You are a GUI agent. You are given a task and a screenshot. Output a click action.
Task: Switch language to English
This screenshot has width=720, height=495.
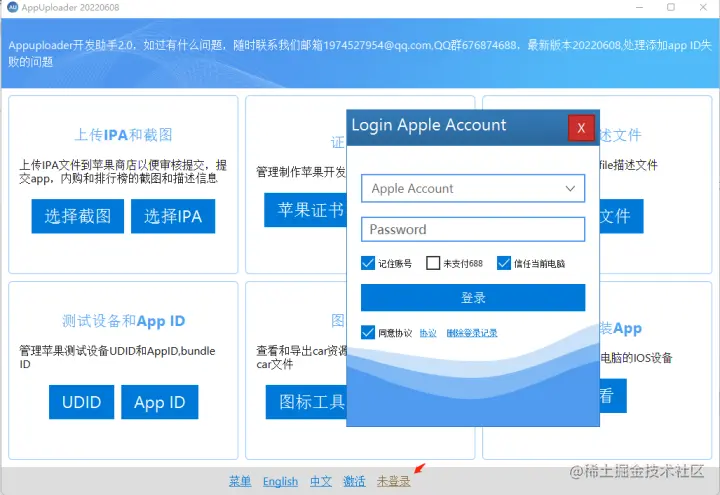(280, 481)
